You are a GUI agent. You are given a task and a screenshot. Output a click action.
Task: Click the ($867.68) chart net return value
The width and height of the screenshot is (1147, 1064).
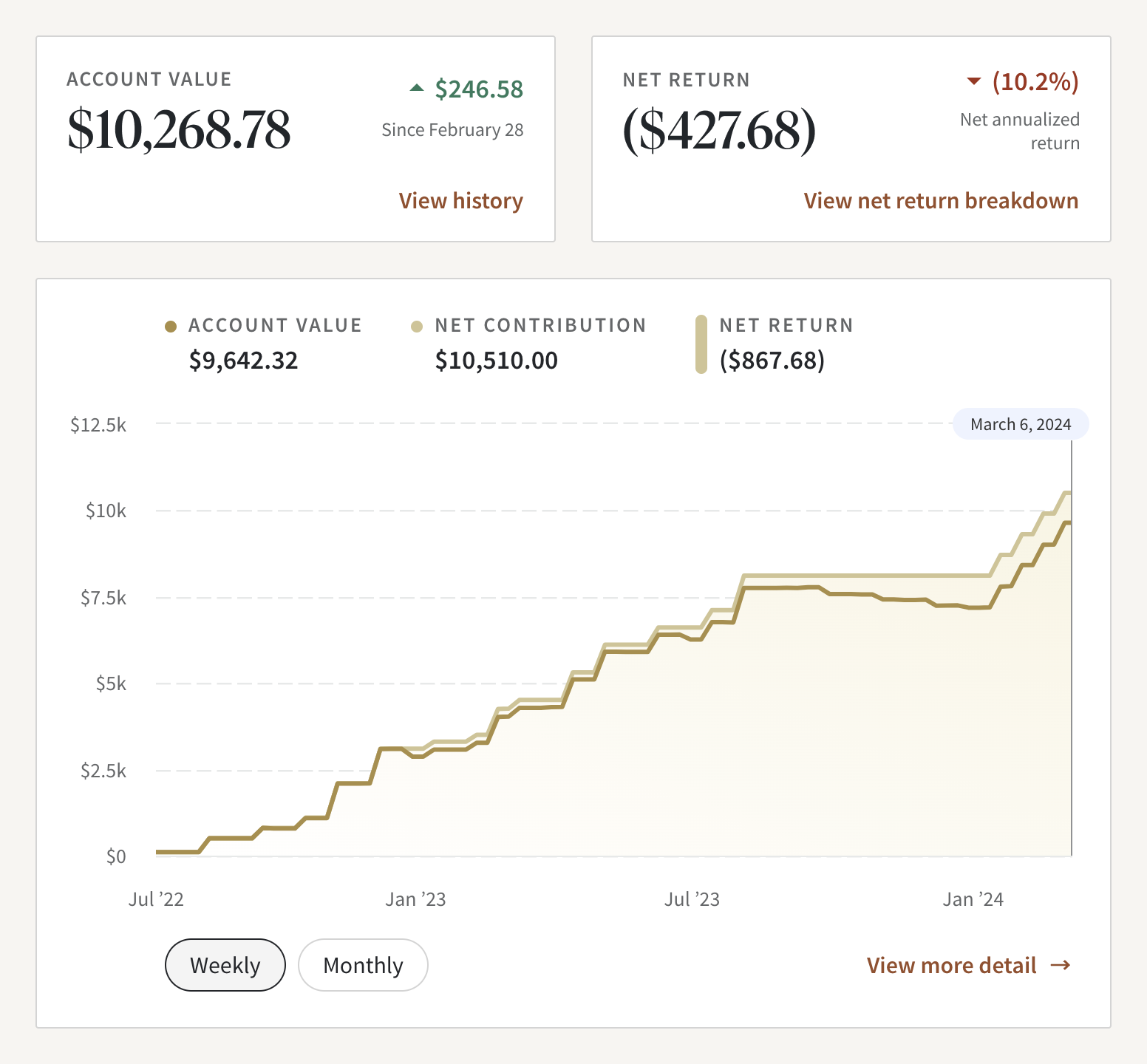coord(772,361)
